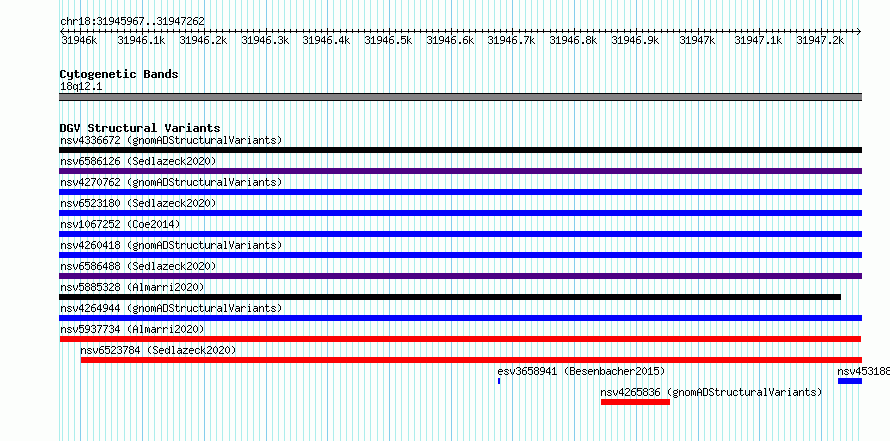
Task: Click ruler position 31946.1k
Action: 141,40
